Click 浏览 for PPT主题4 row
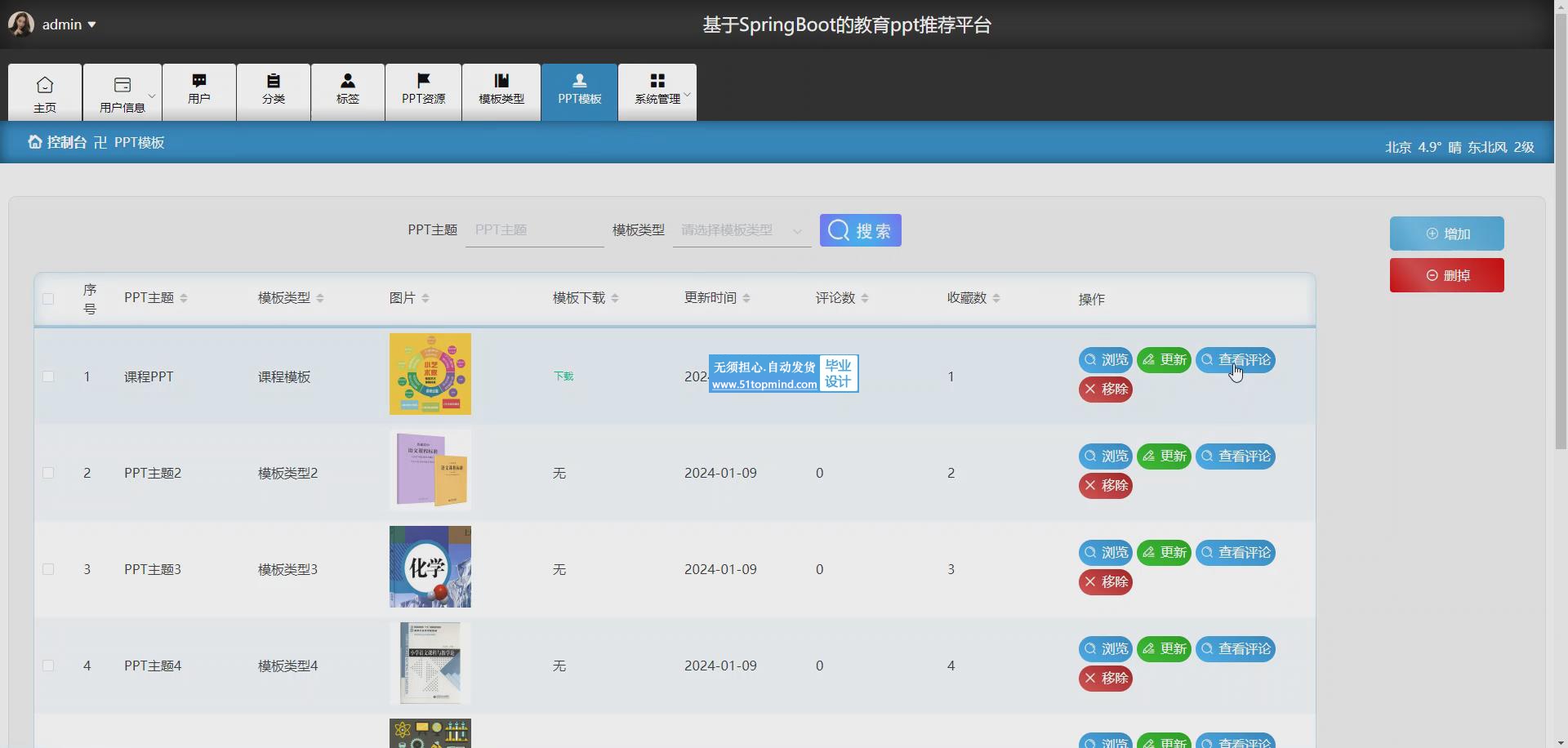This screenshot has width=1568, height=748. (x=1106, y=649)
